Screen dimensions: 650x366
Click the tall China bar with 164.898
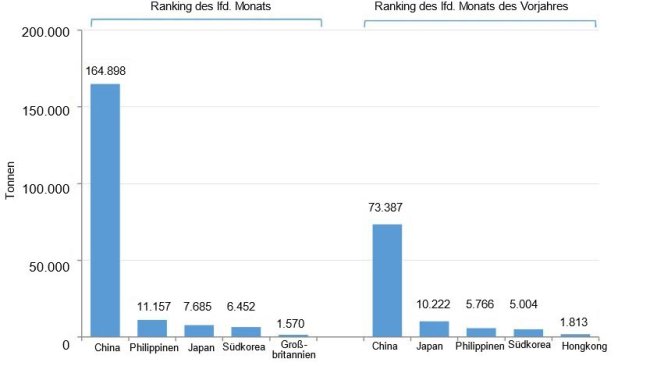[105, 210]
